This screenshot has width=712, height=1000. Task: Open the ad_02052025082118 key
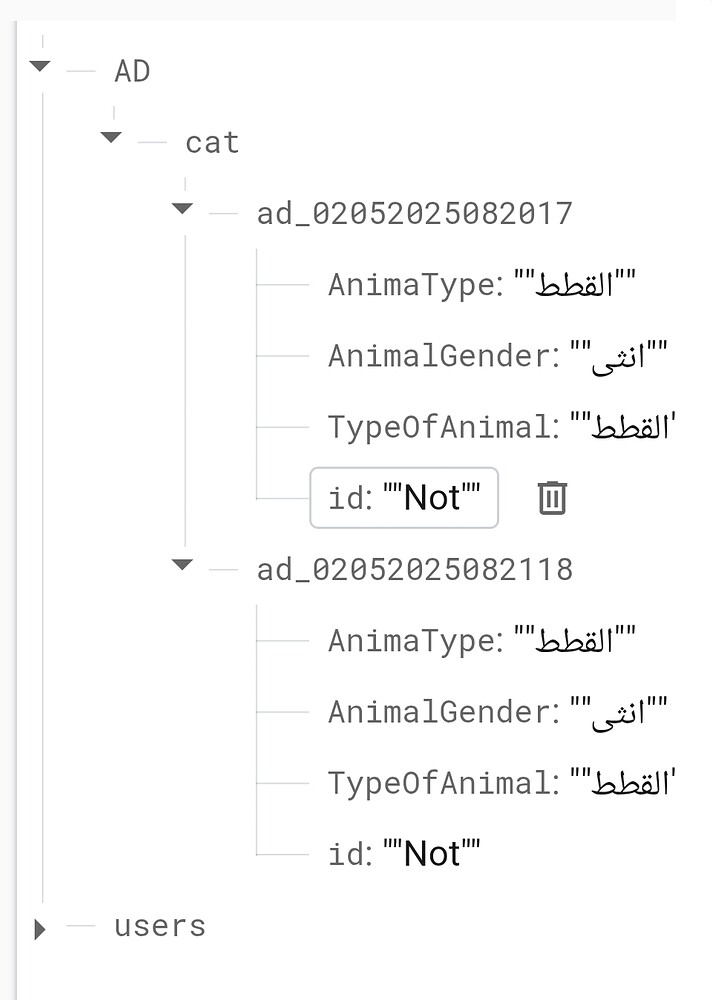(415, 570)
